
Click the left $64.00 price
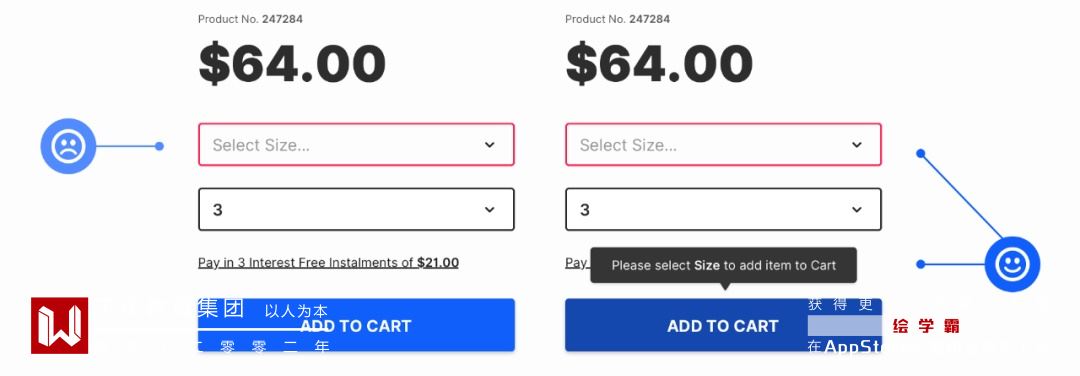coord(292,63)
